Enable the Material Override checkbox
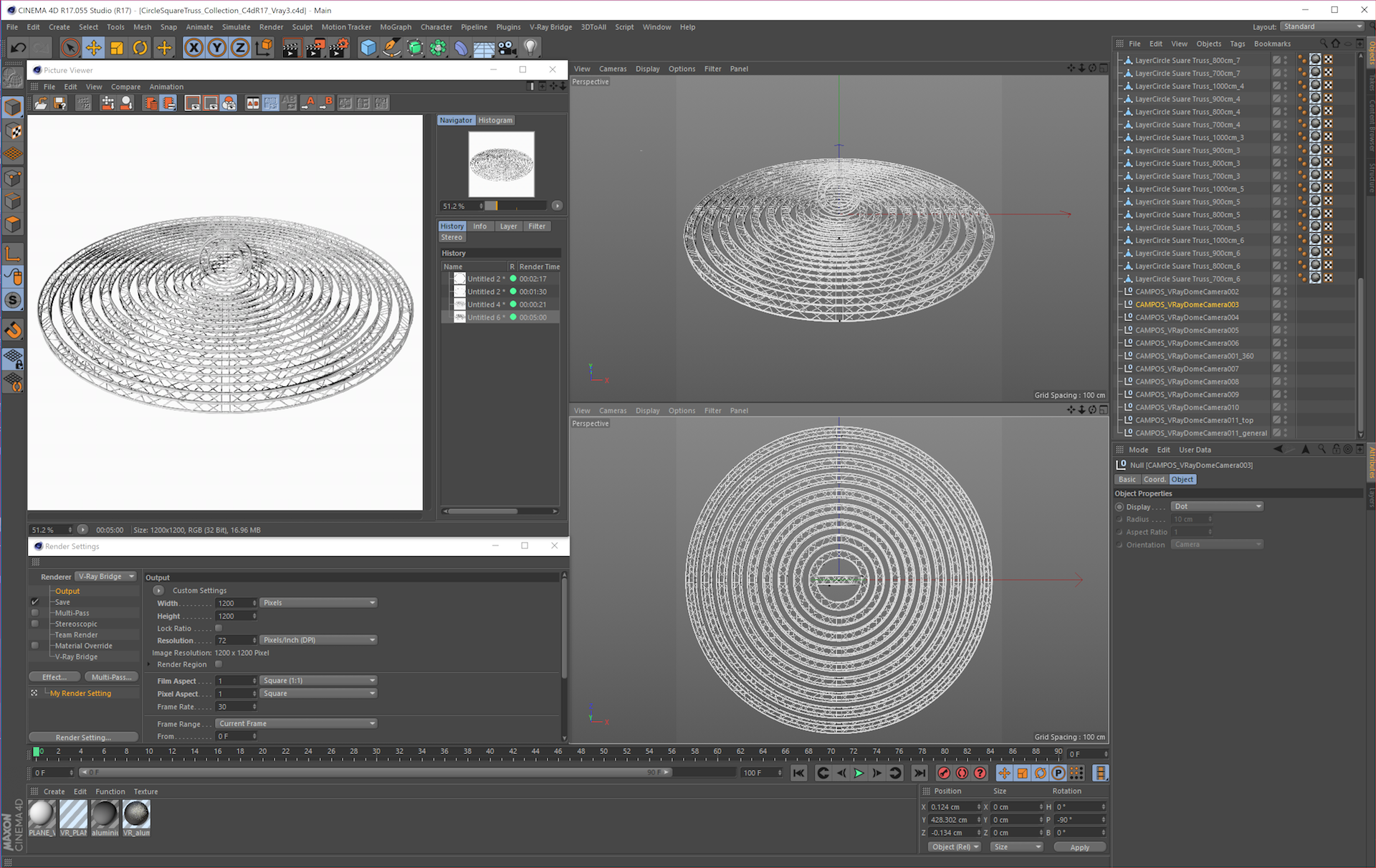1376x868 pixels. [x=35, y=646]
